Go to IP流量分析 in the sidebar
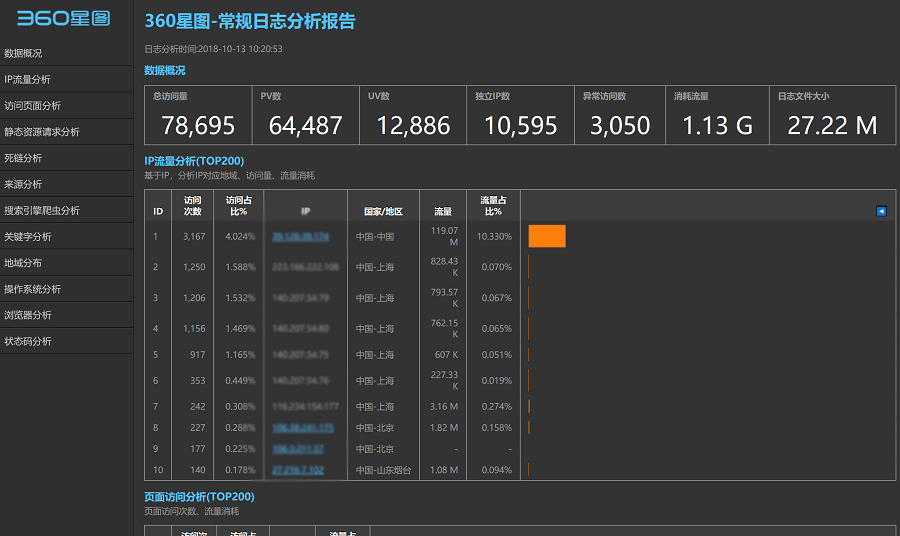The height and width of the screenshot is (536, 900). (x=28, y=79)
